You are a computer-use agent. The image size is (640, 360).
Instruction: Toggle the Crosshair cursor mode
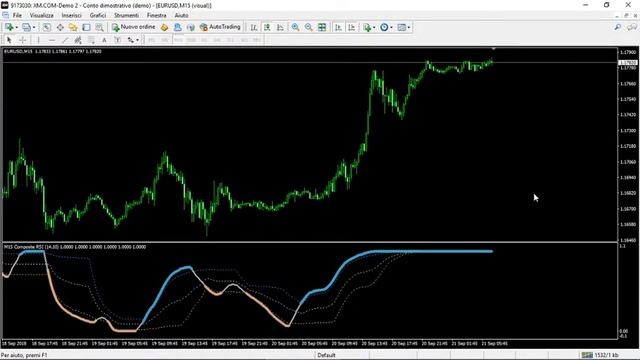[x=22, y=40]
